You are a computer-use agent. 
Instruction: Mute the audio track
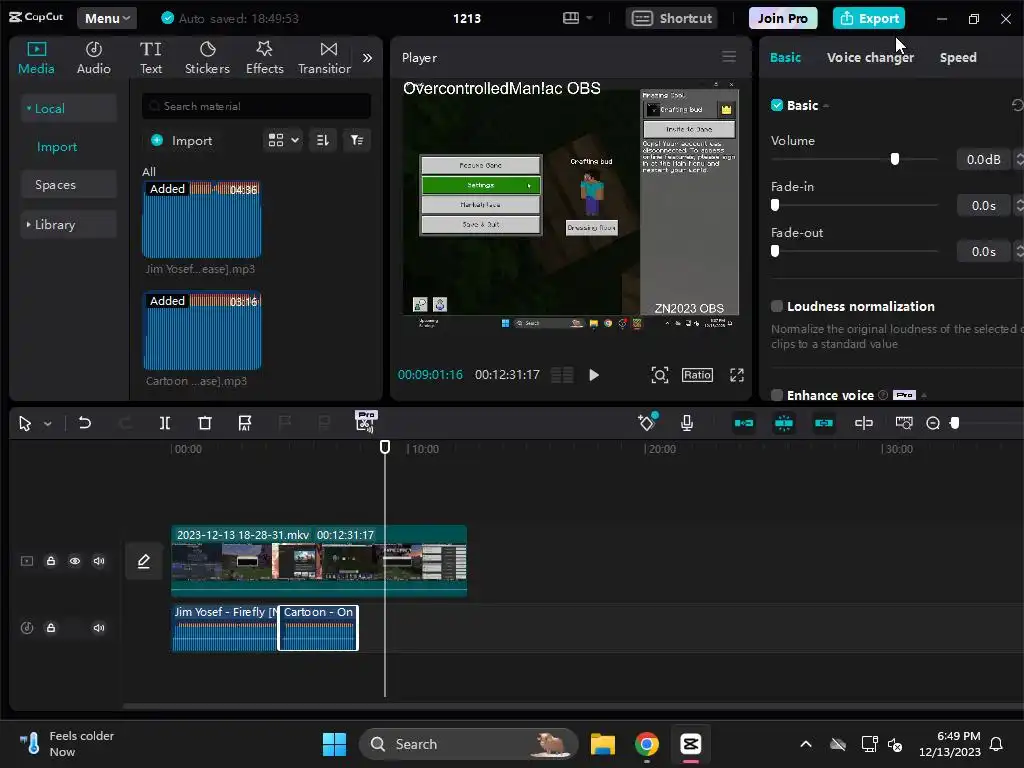click(99, 628)
